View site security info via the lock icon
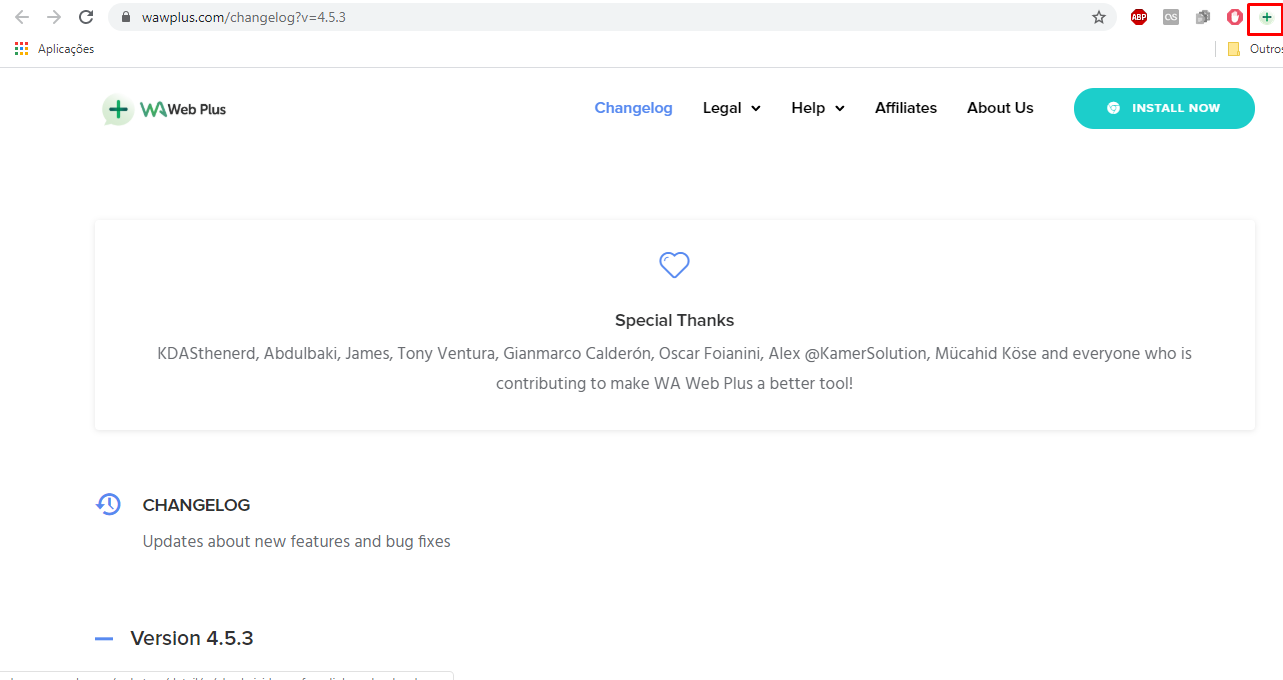 click(126, 17)
